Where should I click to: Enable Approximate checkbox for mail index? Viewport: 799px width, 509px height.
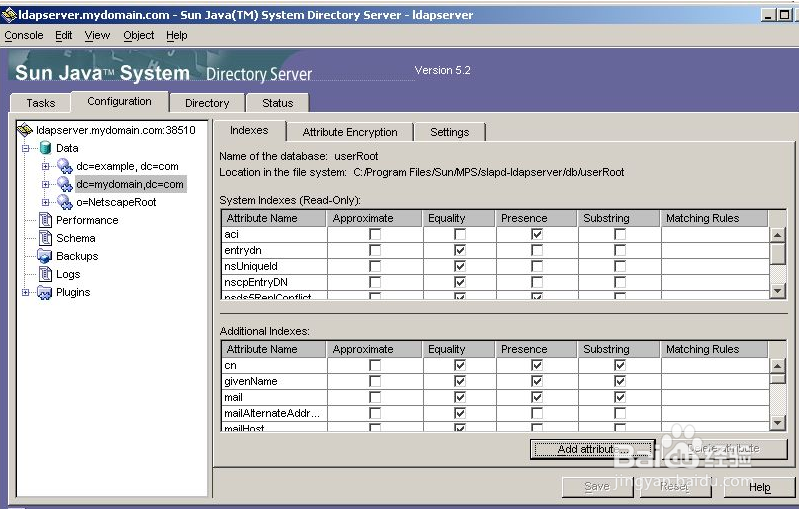click(x=375, y=397)
